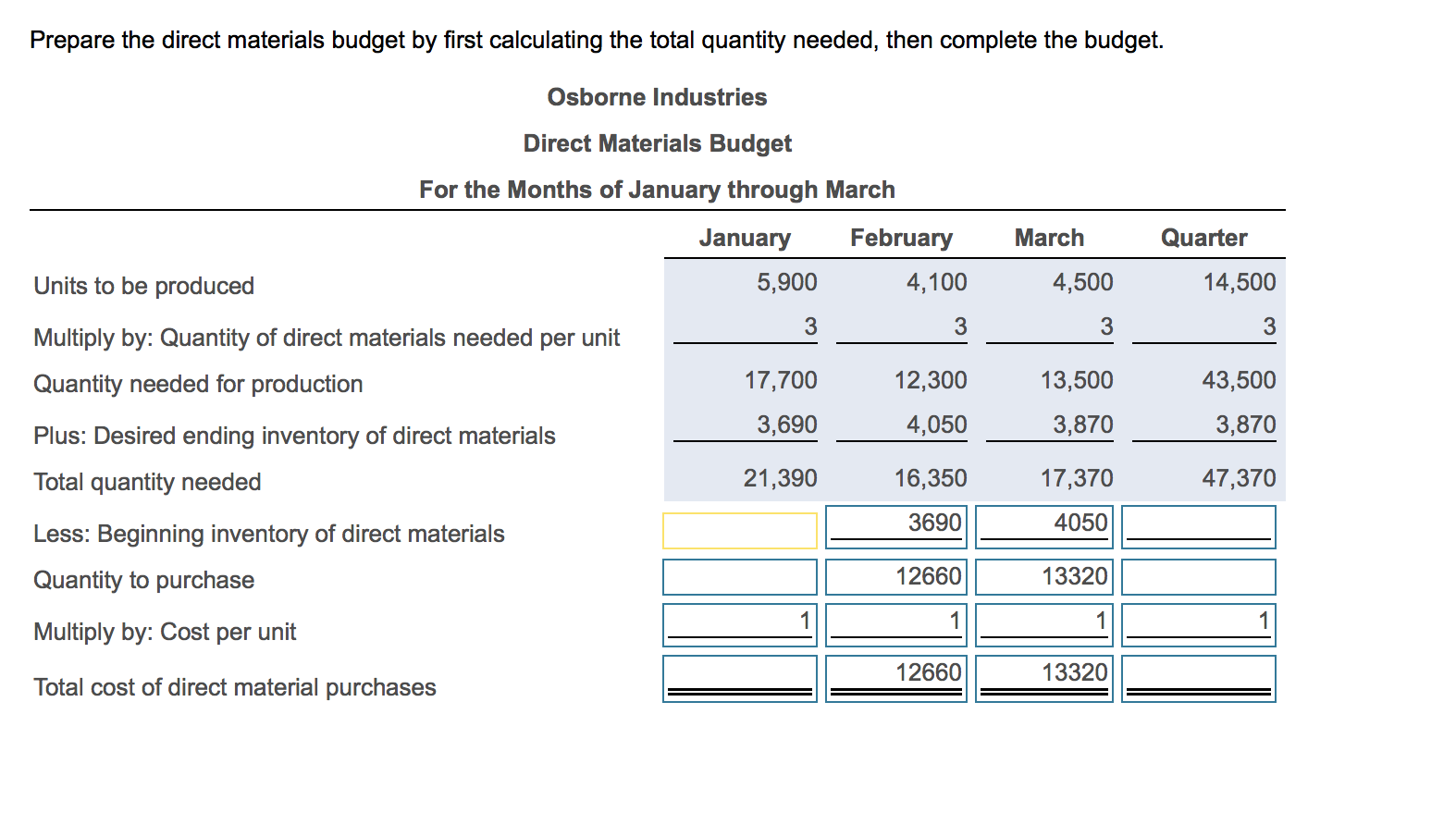Click January quantity needed for production 17,700
The height and width of the screenshot is (825, 1456).
point(781,380)
